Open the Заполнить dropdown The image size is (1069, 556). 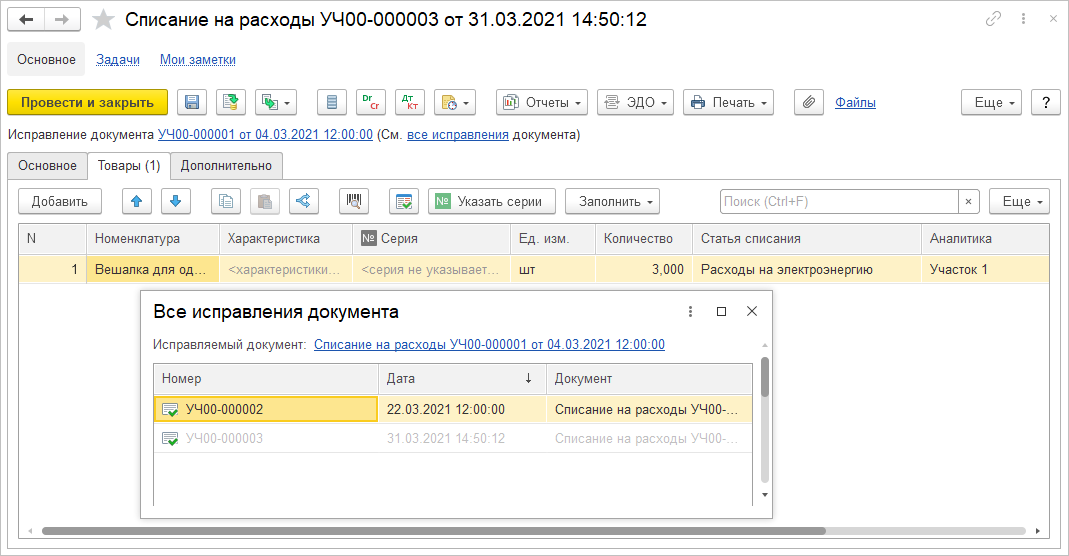[x=612, y=202]
